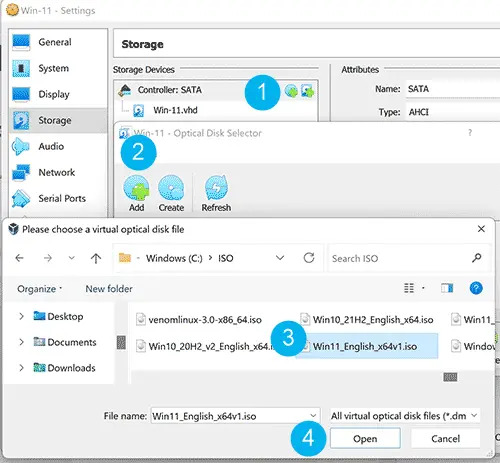The width and height of the screenshot is (500, 463).
Task: Select Win-11.vhd disk entry
Action: 175,110
